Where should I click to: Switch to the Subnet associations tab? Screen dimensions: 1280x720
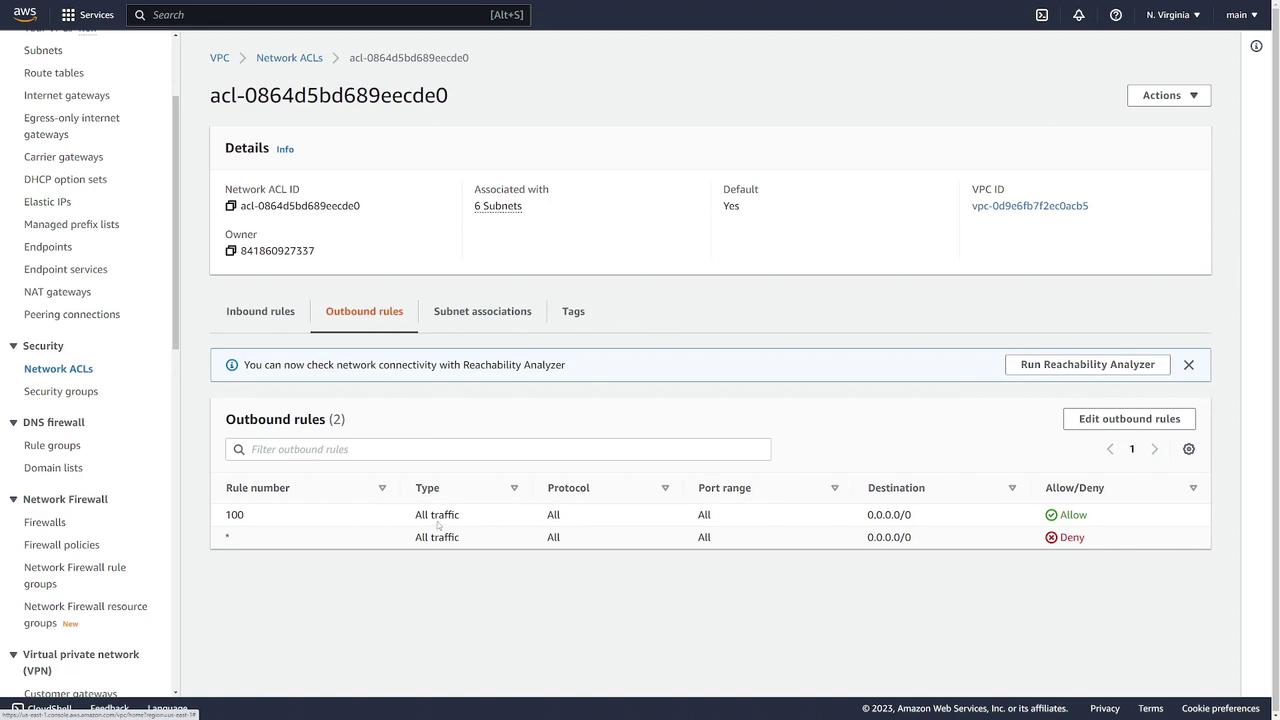point(482,311)
